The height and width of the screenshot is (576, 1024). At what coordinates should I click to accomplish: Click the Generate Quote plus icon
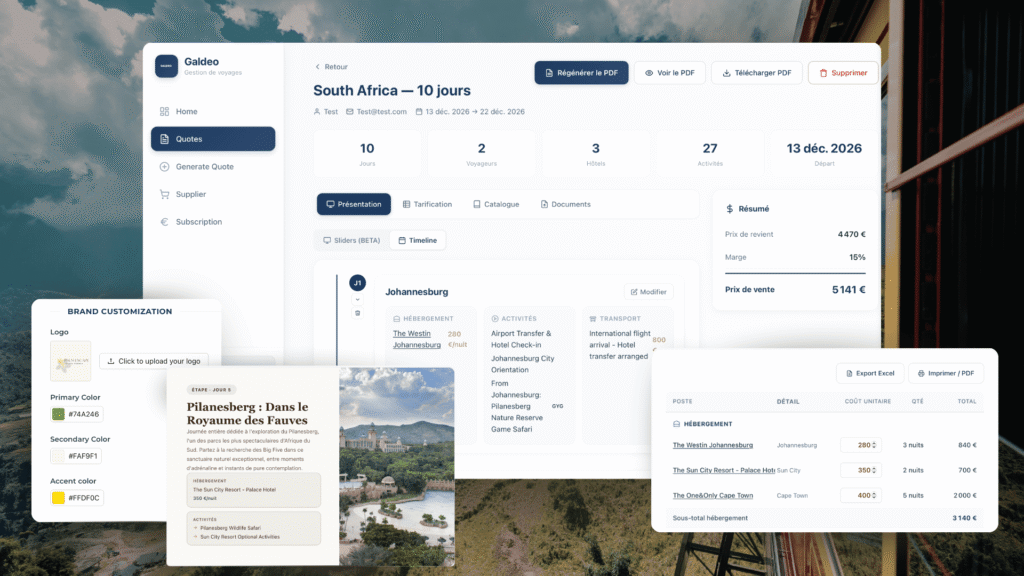click(x=164, y=167)
